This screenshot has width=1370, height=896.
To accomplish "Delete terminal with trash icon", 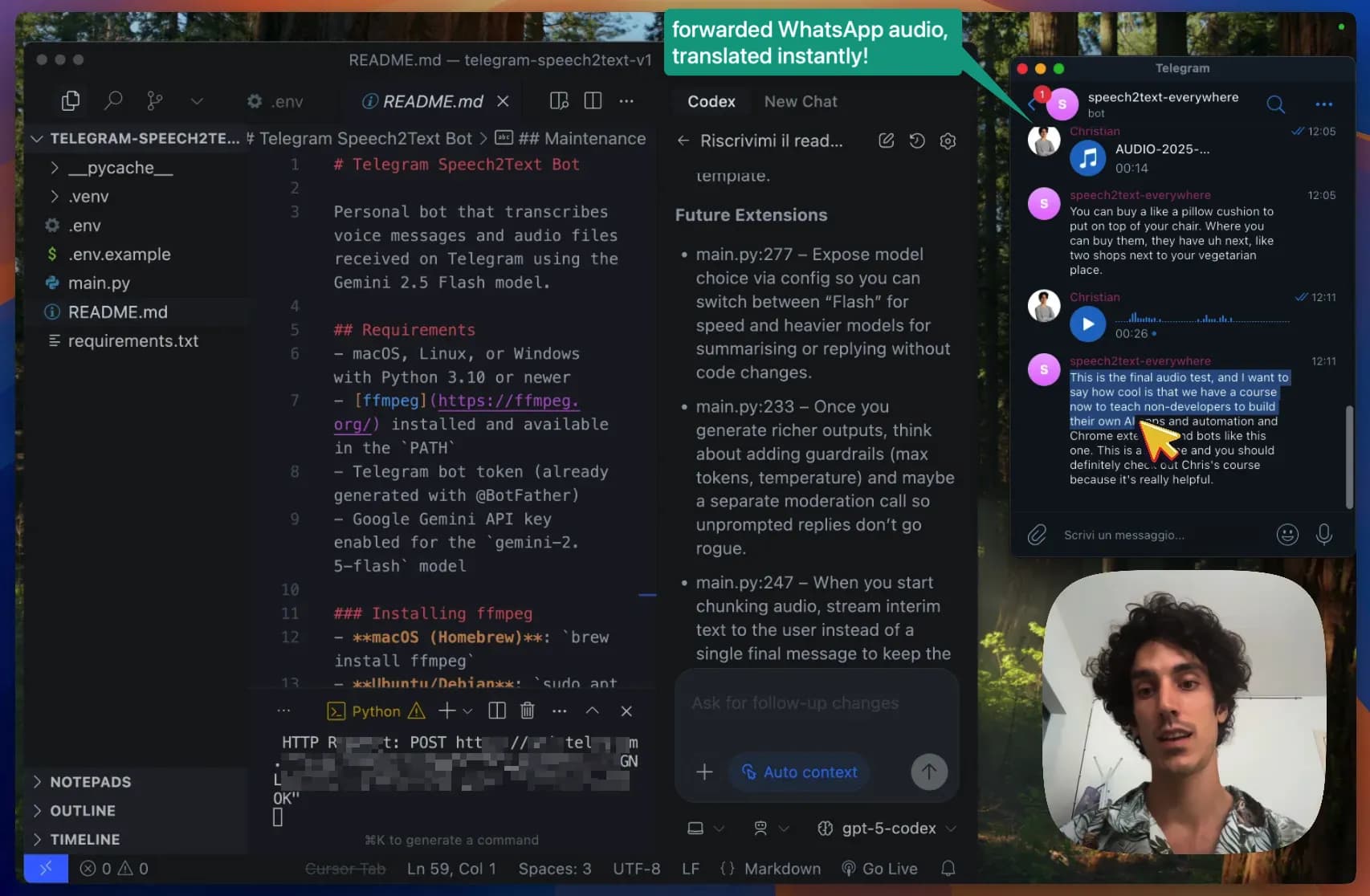I will pyautogui.click(x=527, y=711).
